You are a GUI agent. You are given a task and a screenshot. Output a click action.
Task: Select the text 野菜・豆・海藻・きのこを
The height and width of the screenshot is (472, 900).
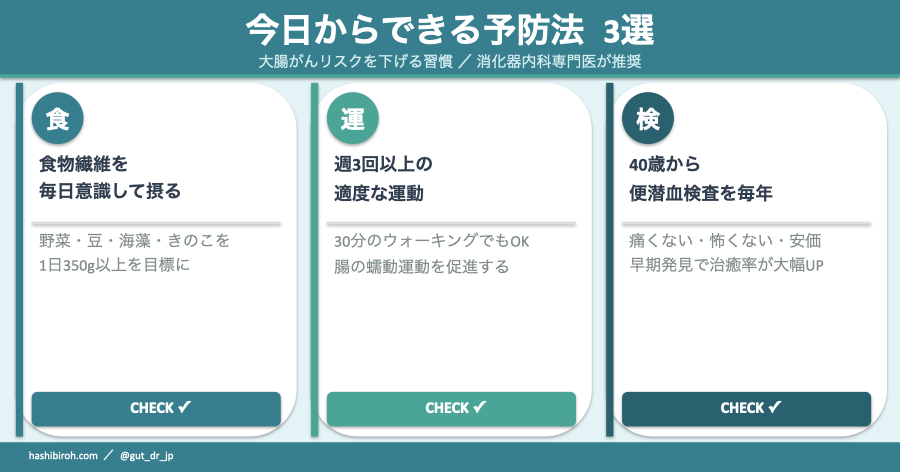coord(135,242)
